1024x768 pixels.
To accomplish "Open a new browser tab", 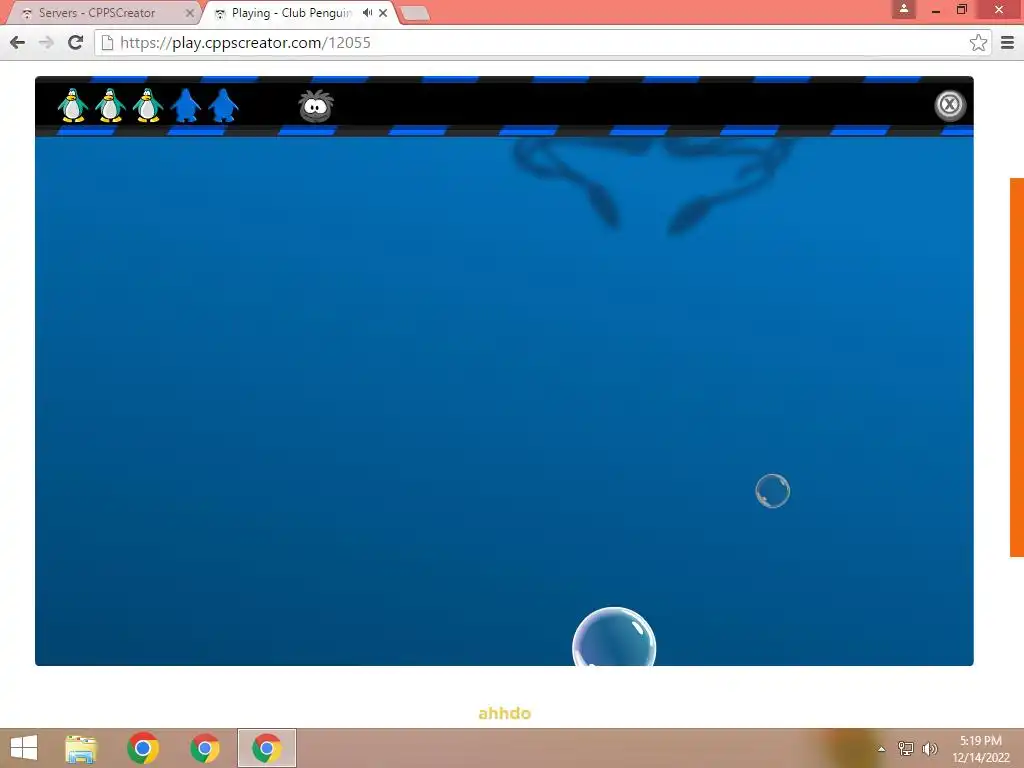I will pyautogui.click(x=414, y=13).
